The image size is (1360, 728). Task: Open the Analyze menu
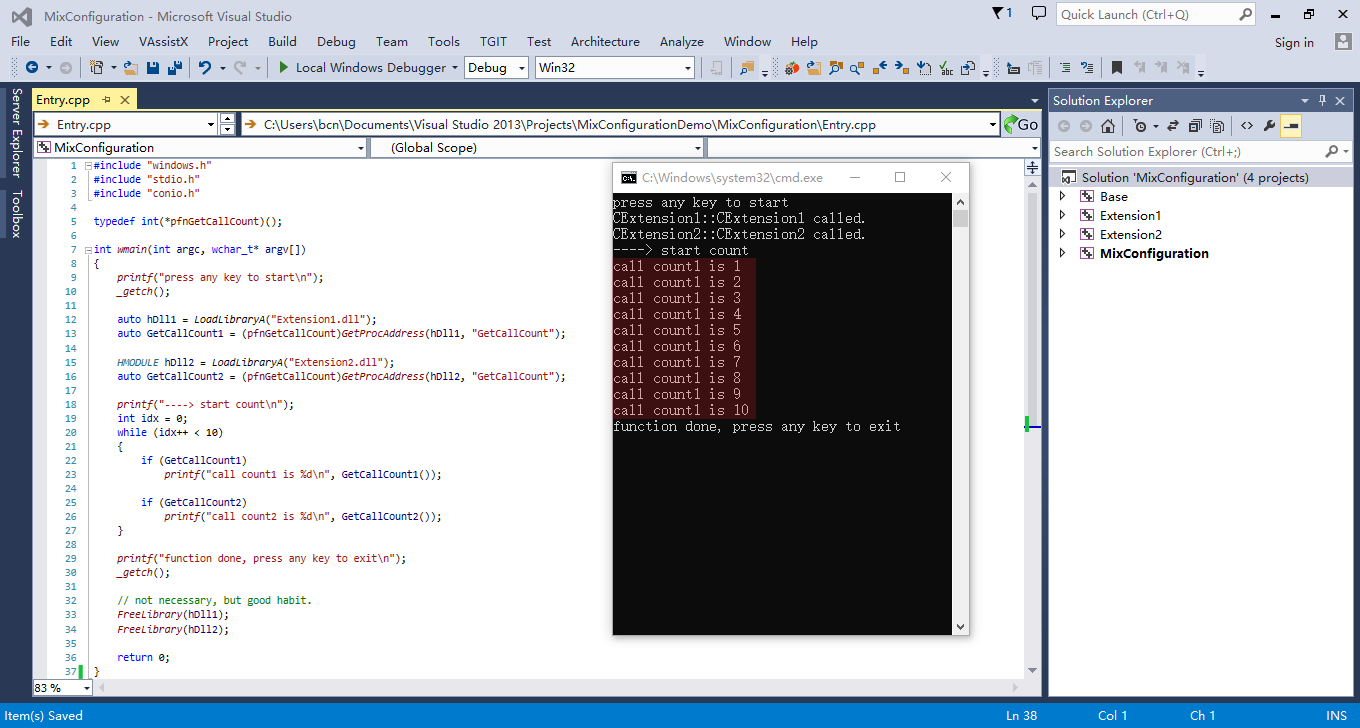[682, 42]
